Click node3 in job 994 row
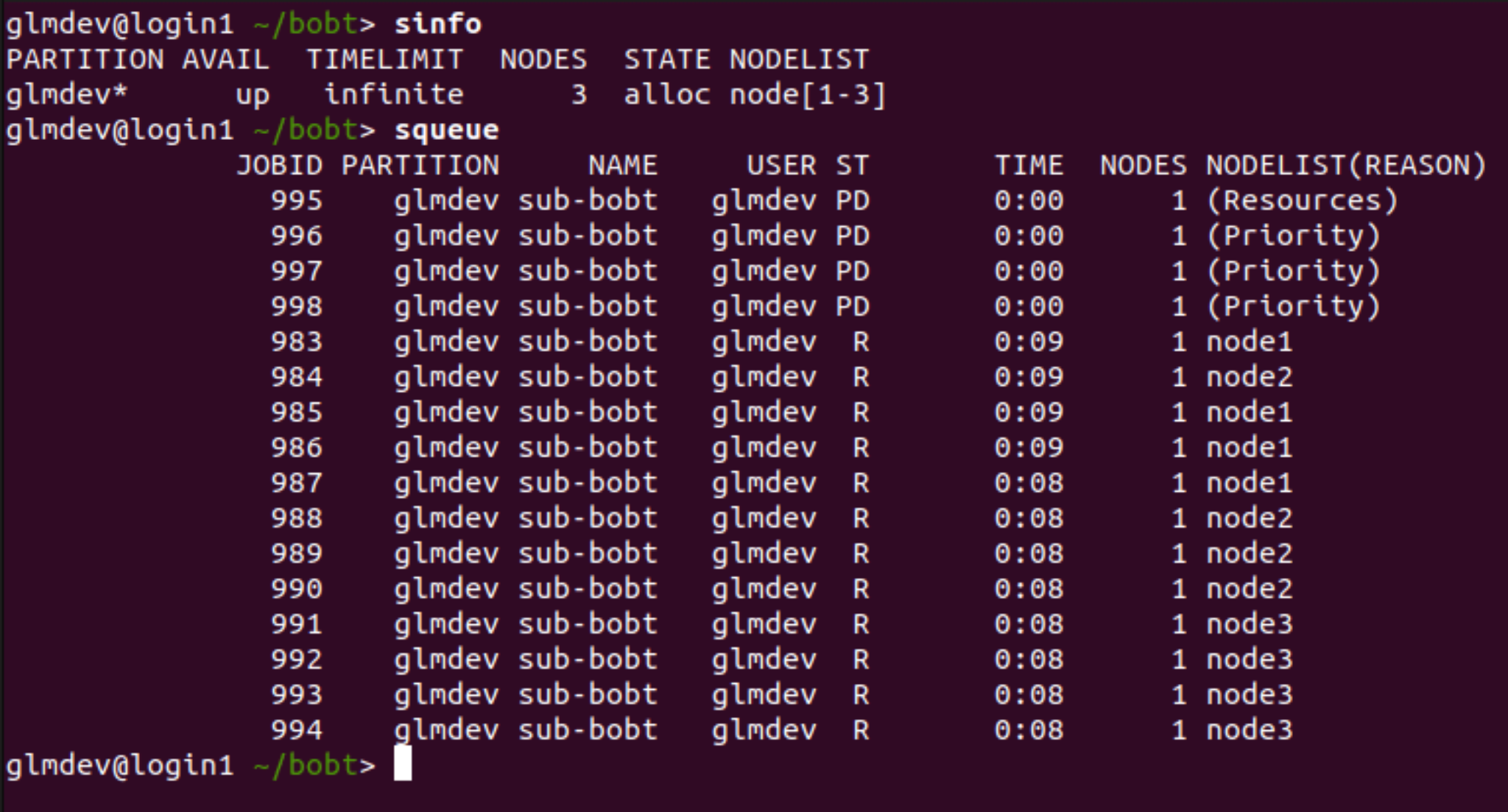Image resolution: width=1508 pixels, height=812 pixels. (x=1250, y=730)
